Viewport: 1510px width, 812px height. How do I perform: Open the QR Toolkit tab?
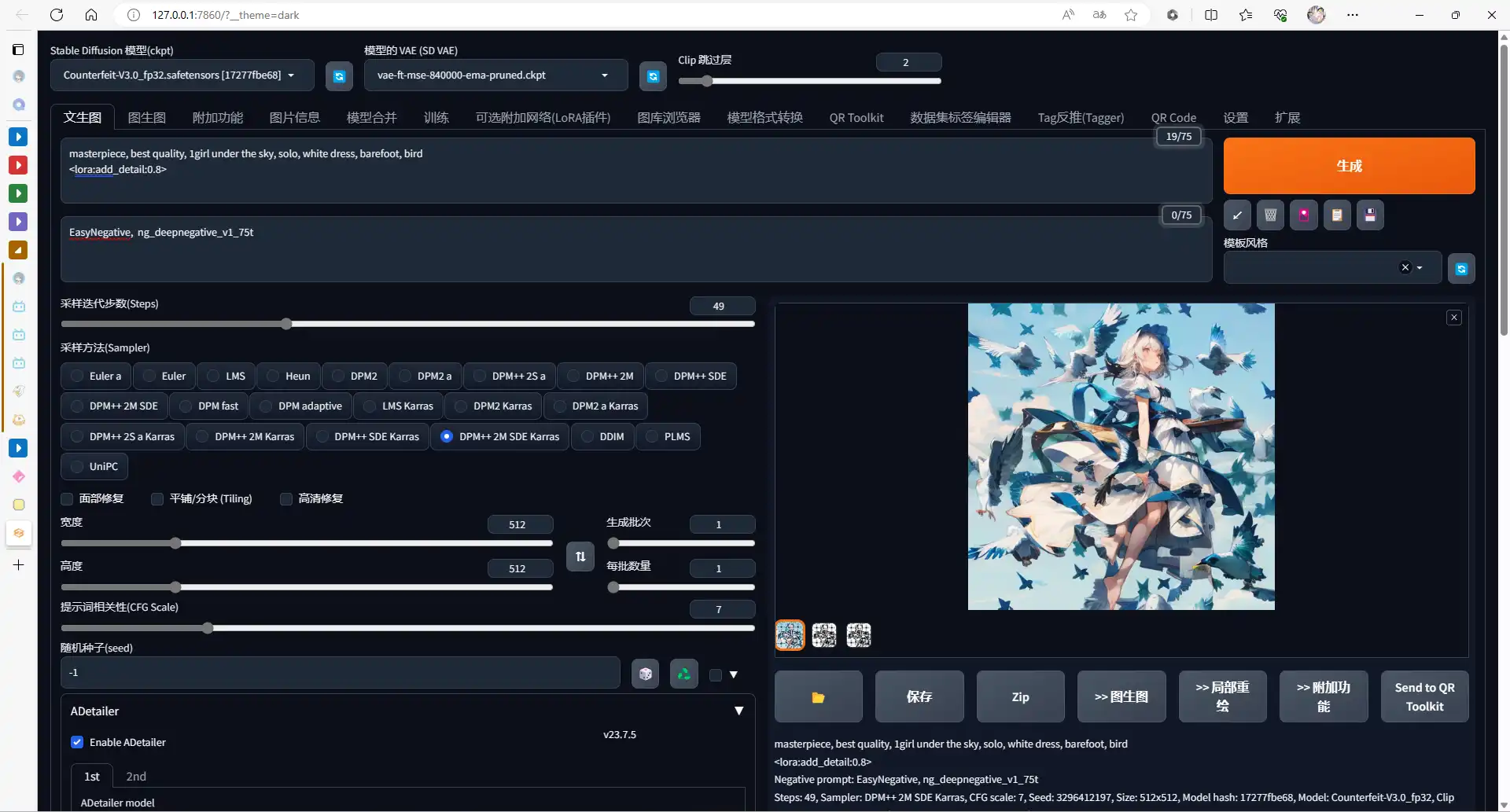(856, 118)
